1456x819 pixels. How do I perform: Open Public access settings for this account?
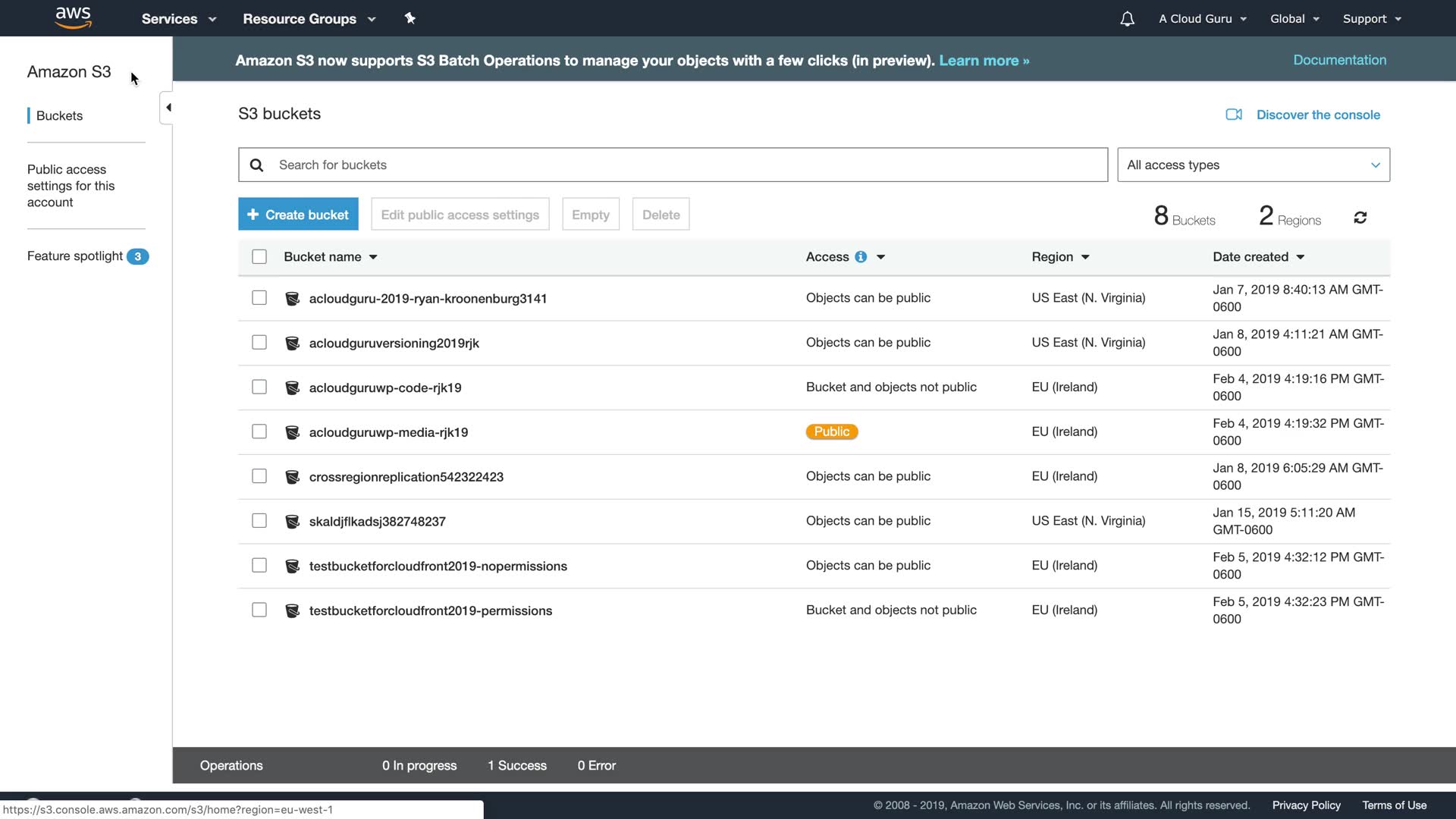(x=71, y=186)
